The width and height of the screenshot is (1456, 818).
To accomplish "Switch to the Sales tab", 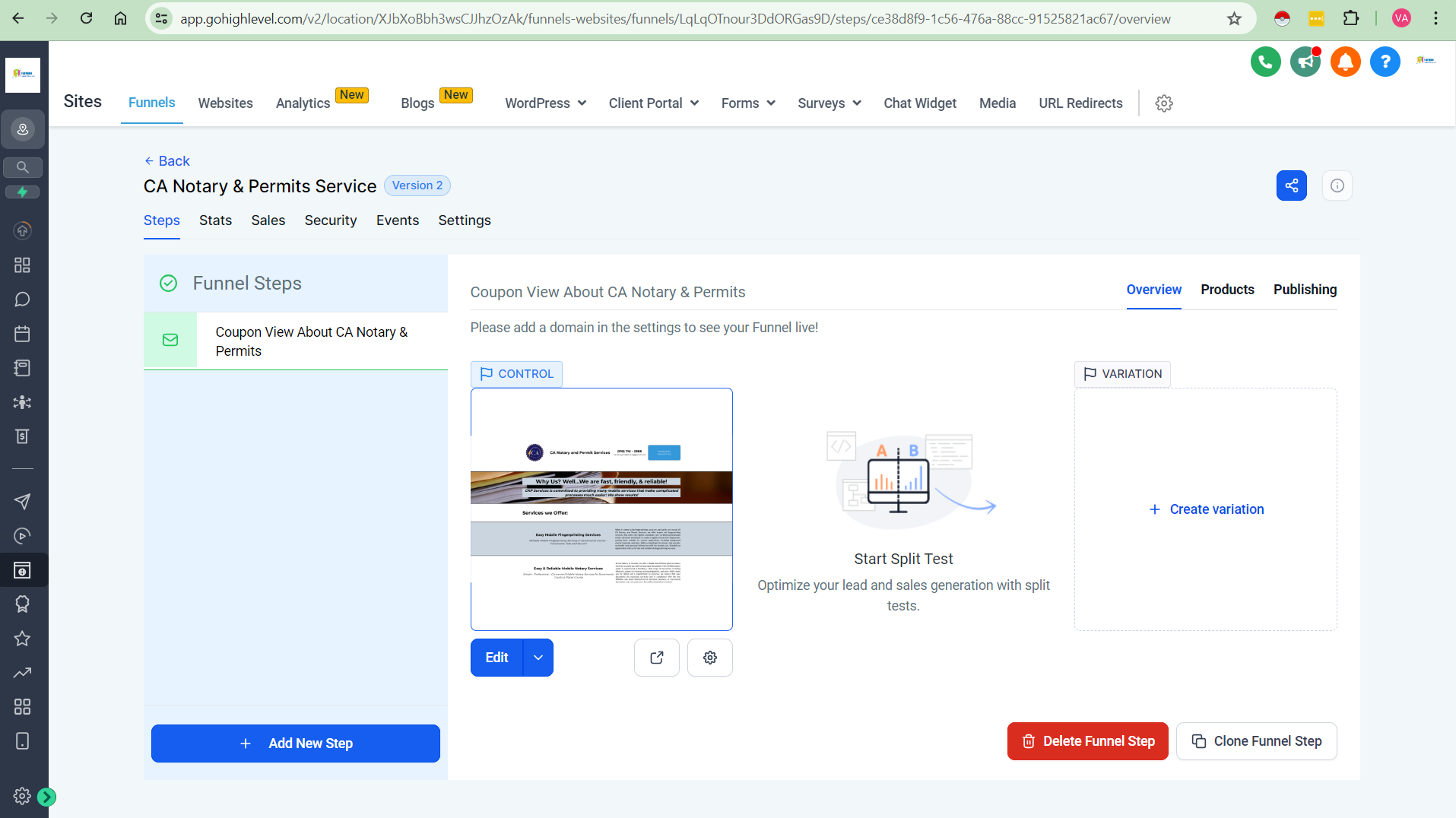I will [x=268, y=220].
